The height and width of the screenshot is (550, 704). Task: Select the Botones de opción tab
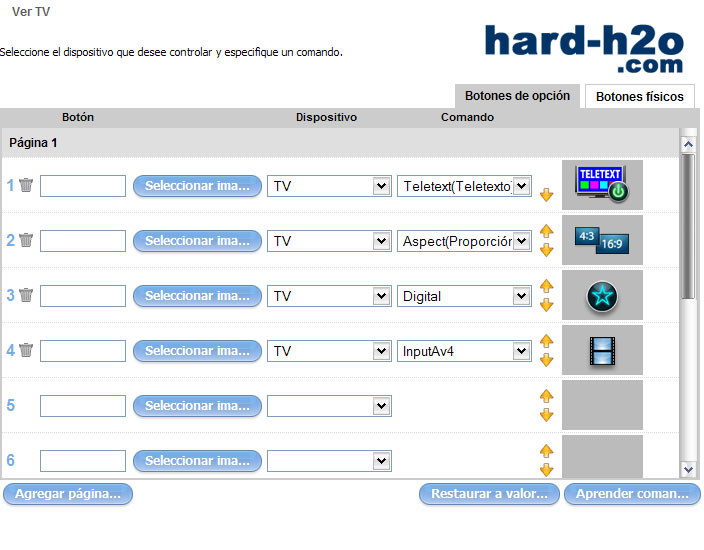[x=517, y=96]
